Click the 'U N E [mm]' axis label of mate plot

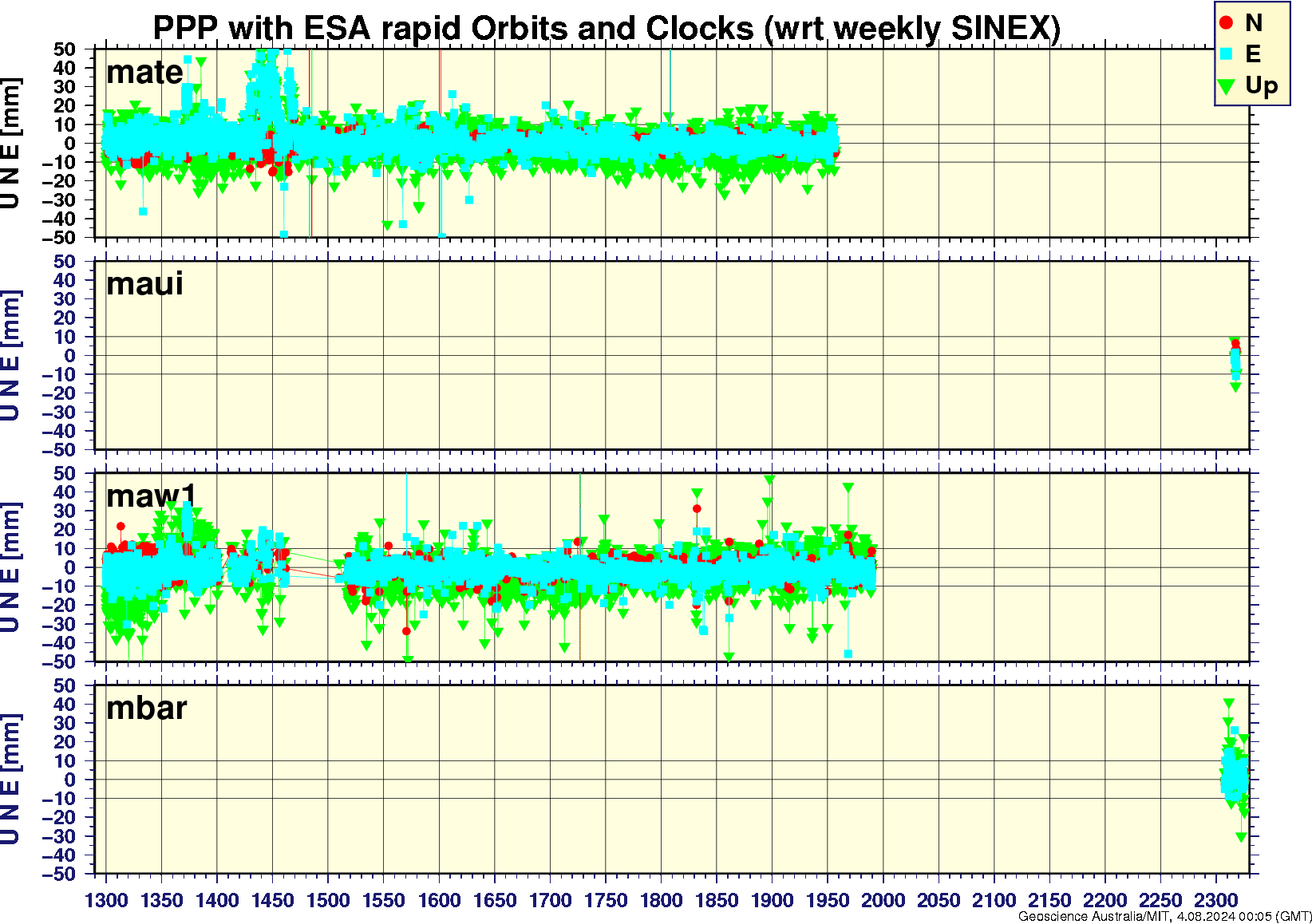(10, 143)
